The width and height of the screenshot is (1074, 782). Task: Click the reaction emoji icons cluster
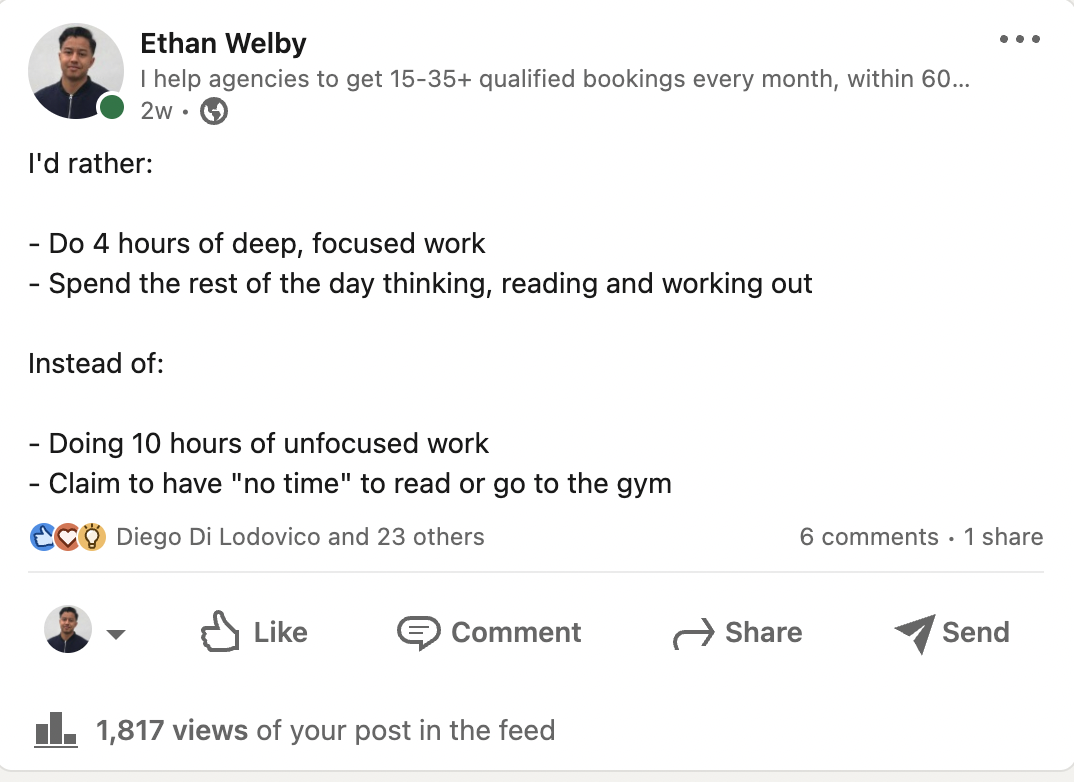68,538
